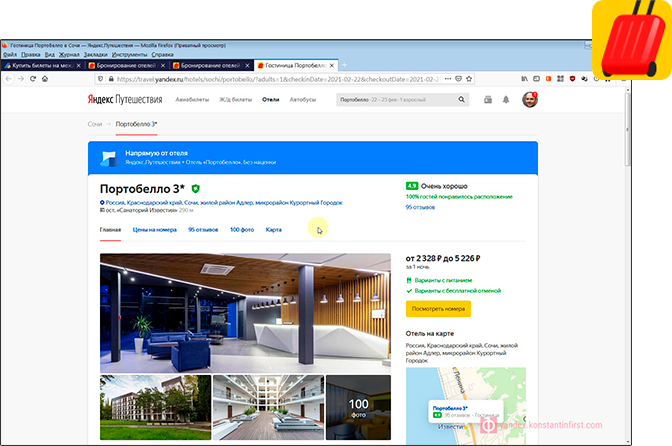Open the orders ticket icon in Yandex header
The image size is (672, 446).
[488, 99]
